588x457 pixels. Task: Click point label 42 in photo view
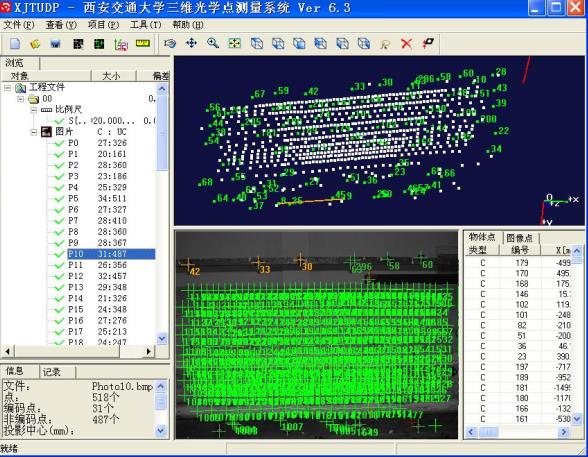195,271
